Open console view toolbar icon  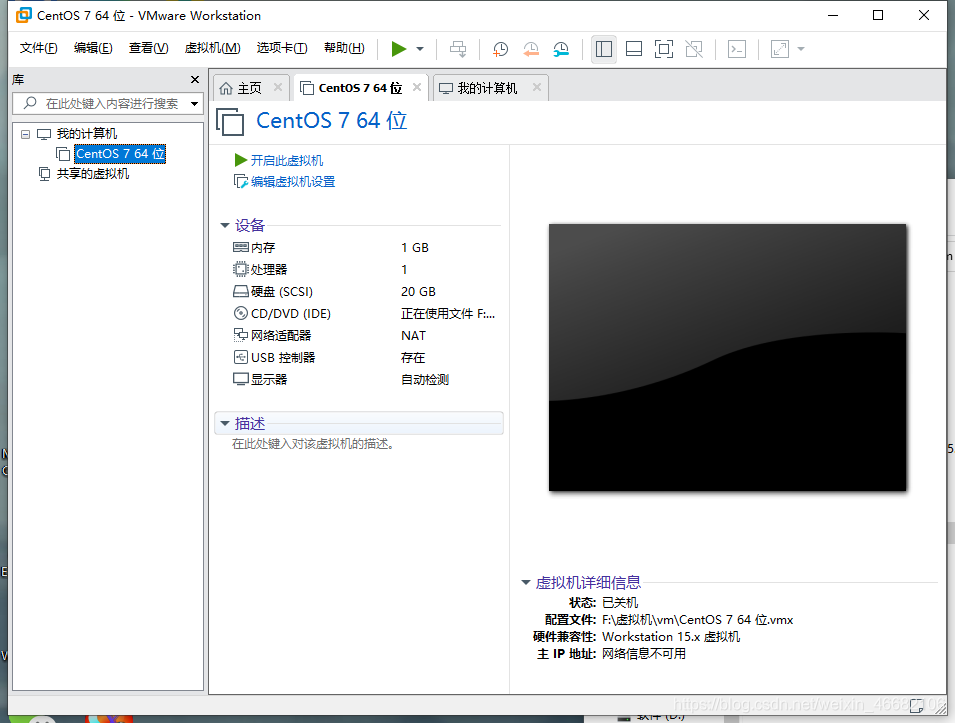click(x=737, y=49)
